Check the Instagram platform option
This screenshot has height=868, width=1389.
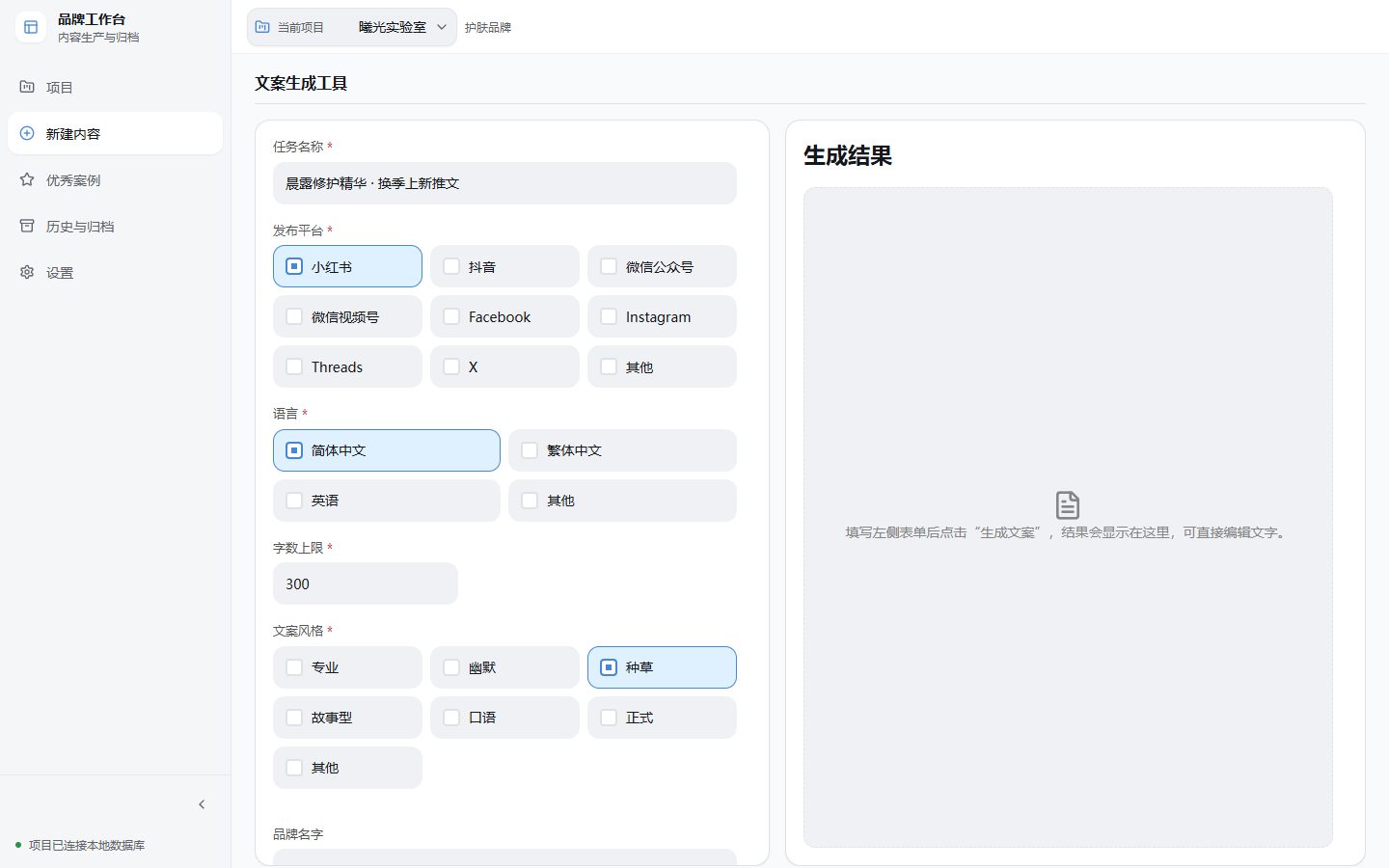pos(662,316)
